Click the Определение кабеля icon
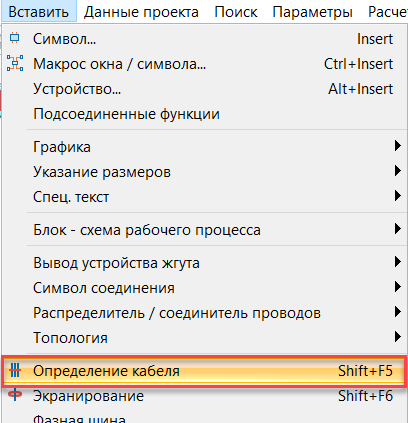Screen dimensions: 408x423 (x=15, y=370)
